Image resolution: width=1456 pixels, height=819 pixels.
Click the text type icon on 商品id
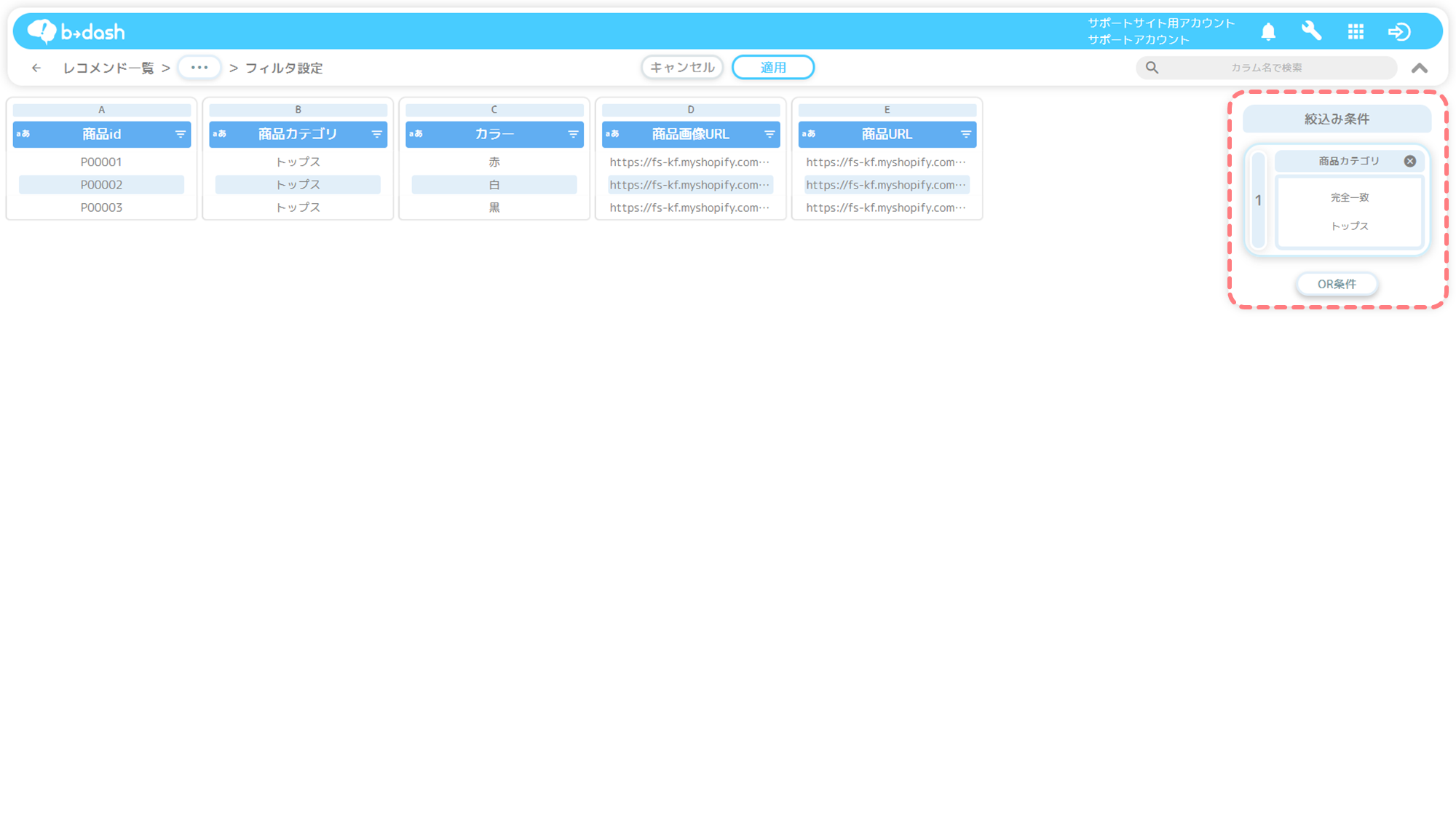pos(23,134)
